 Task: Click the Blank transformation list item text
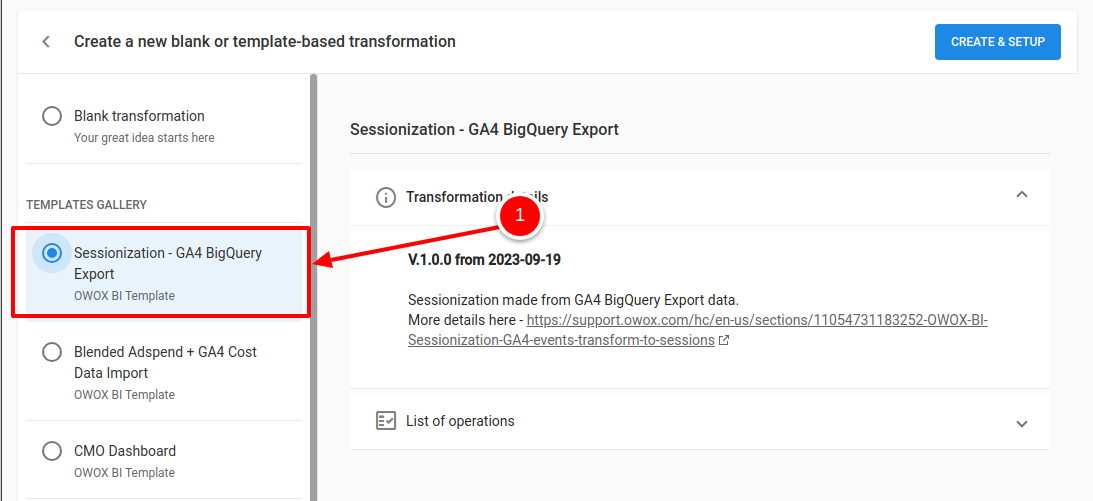139,116
